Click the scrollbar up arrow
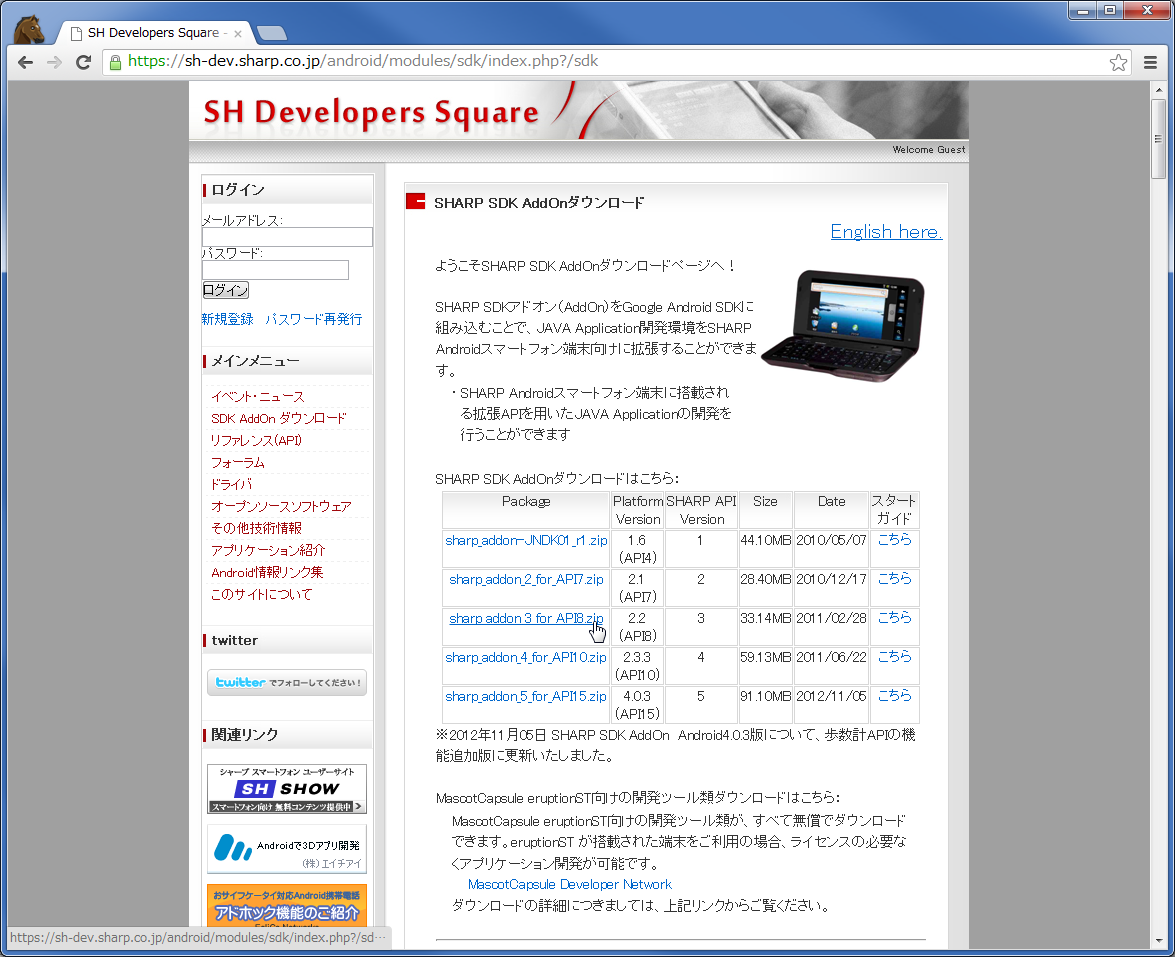The width and height of the screenshot is (1175, 957). click(1159, 89)
